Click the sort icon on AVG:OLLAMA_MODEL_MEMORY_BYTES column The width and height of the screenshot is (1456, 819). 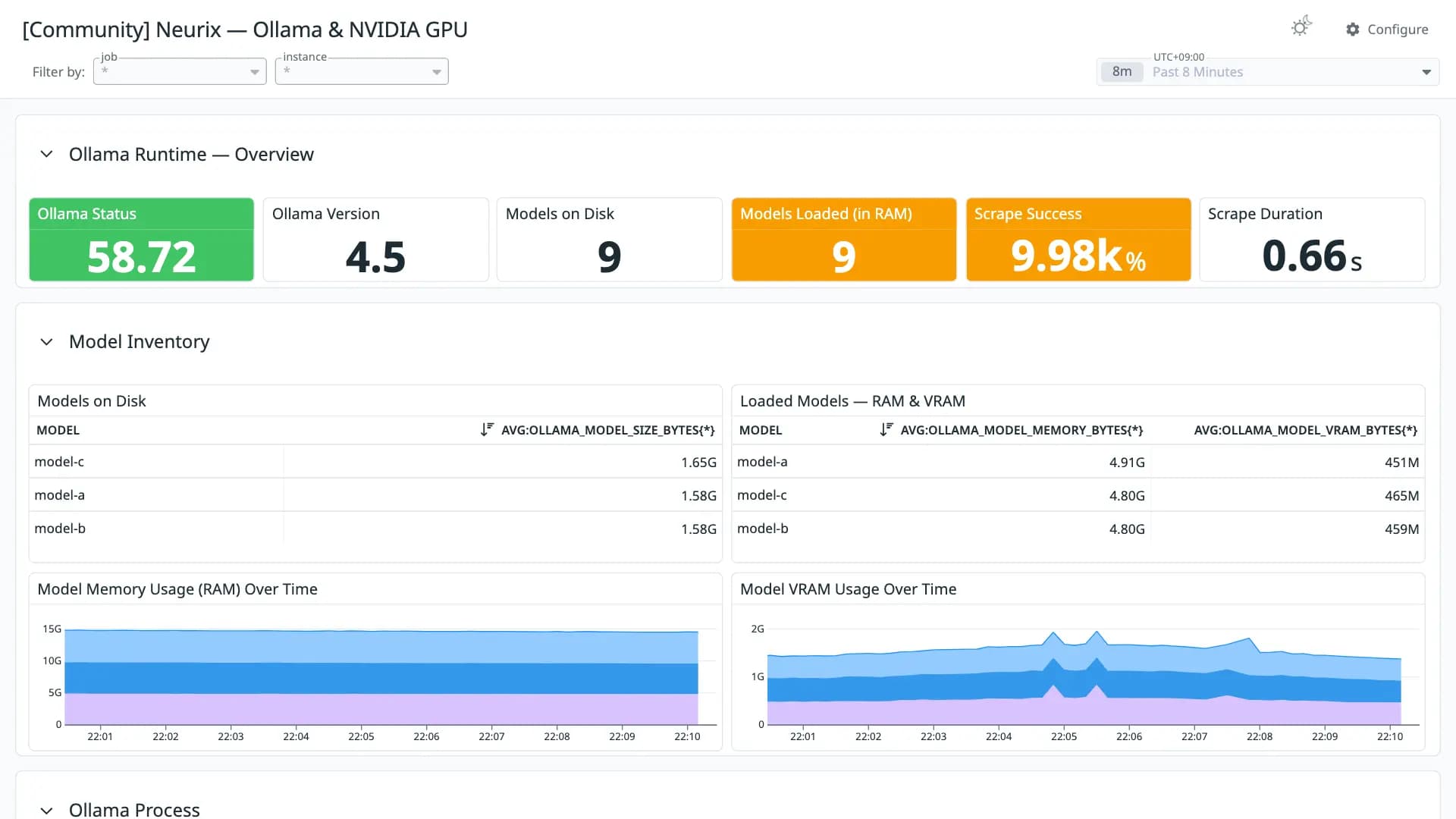point(886,430)
